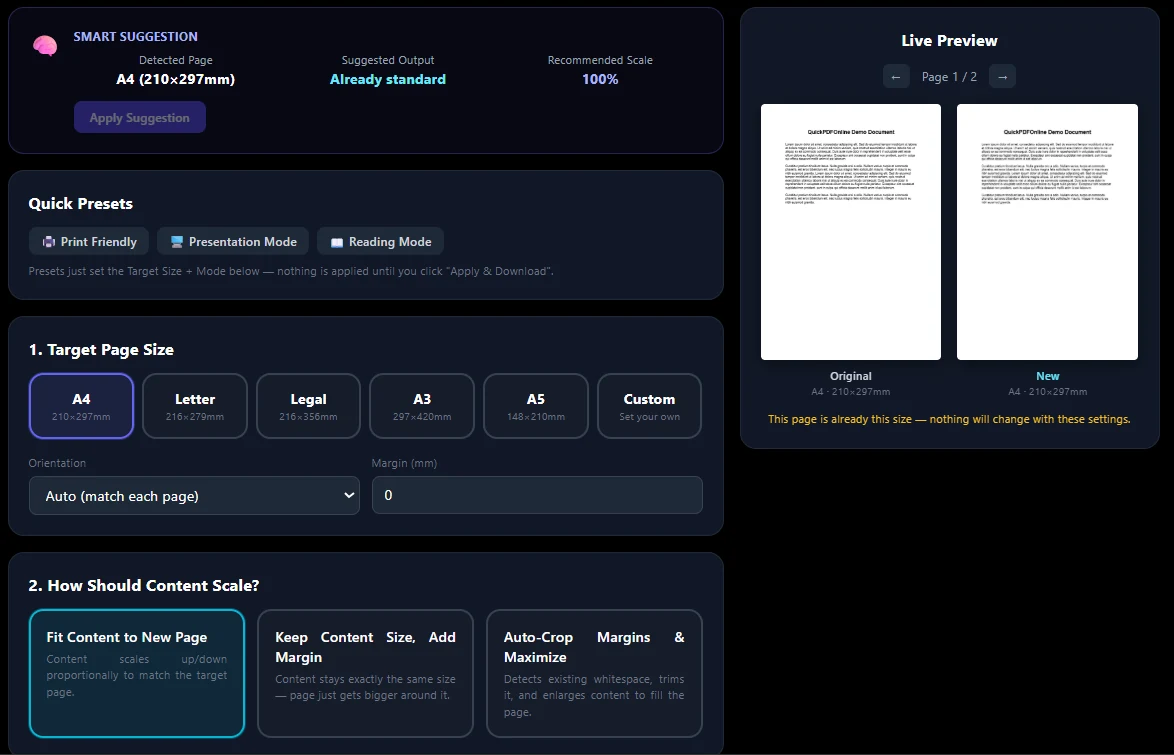
Task: Click the printer icon in Print Friendly preset
Action: [x=49, y=242]
